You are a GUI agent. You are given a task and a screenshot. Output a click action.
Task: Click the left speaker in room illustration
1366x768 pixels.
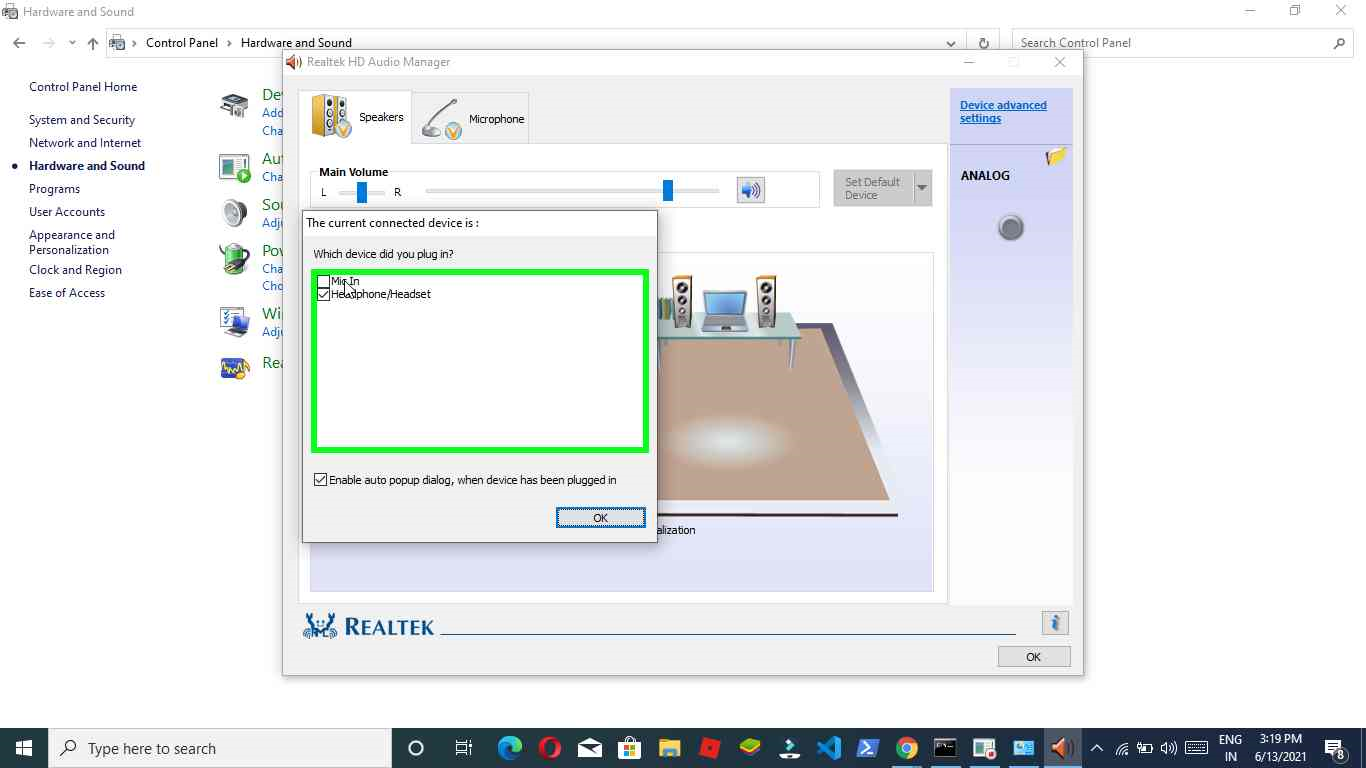[682, 301]
